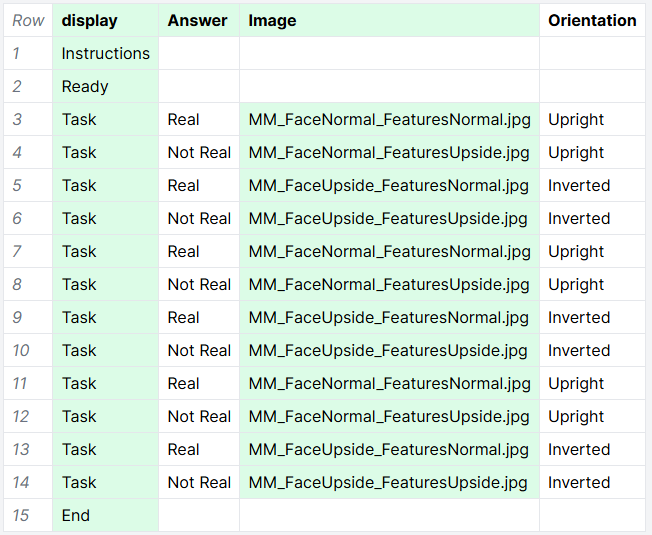Click the 'Upright' cell in row 7
Image resolution: width=652 pixels, height=535 pixels.
point(592,251)
